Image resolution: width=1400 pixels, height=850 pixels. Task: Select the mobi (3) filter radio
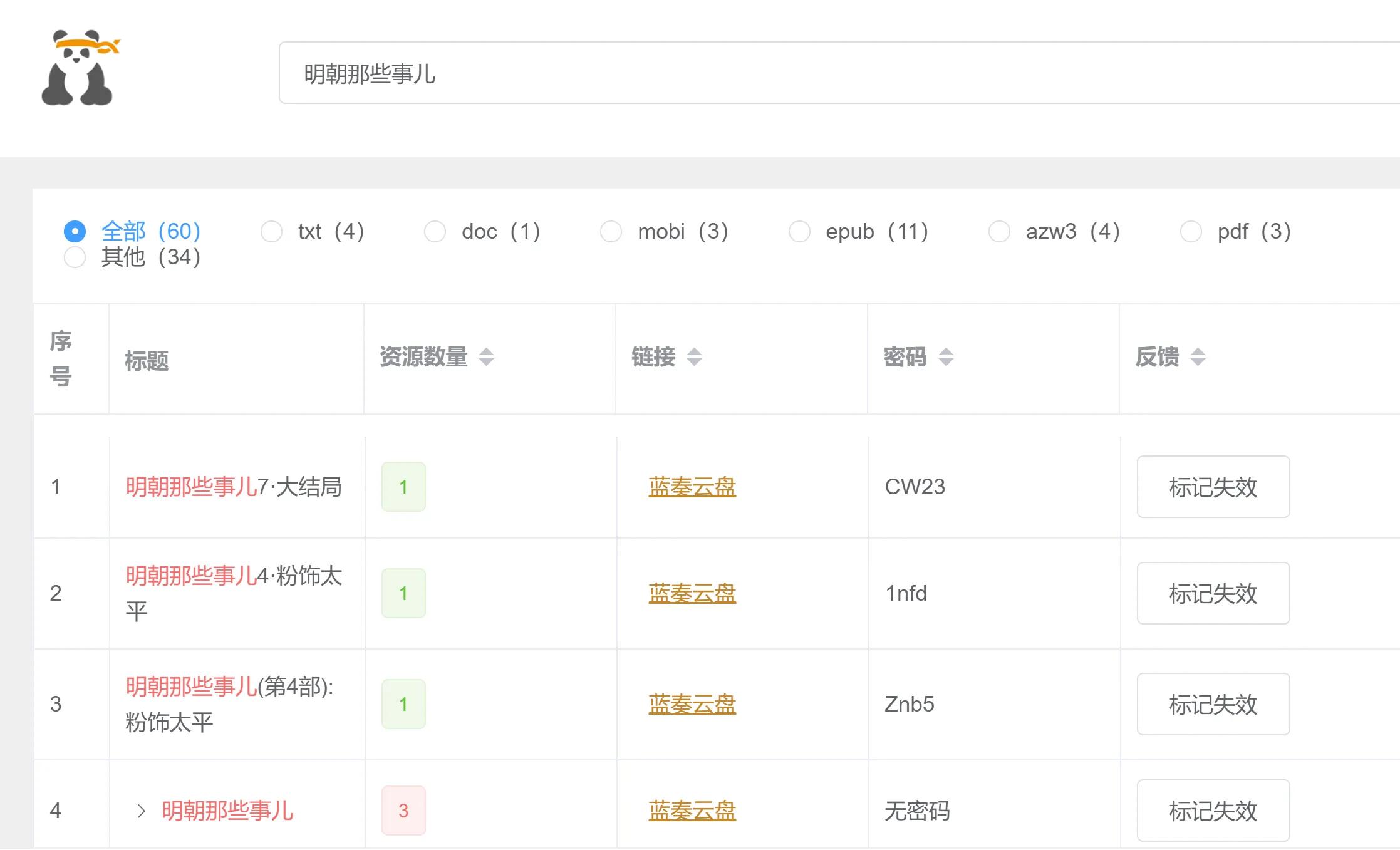(x=611, y=231)
